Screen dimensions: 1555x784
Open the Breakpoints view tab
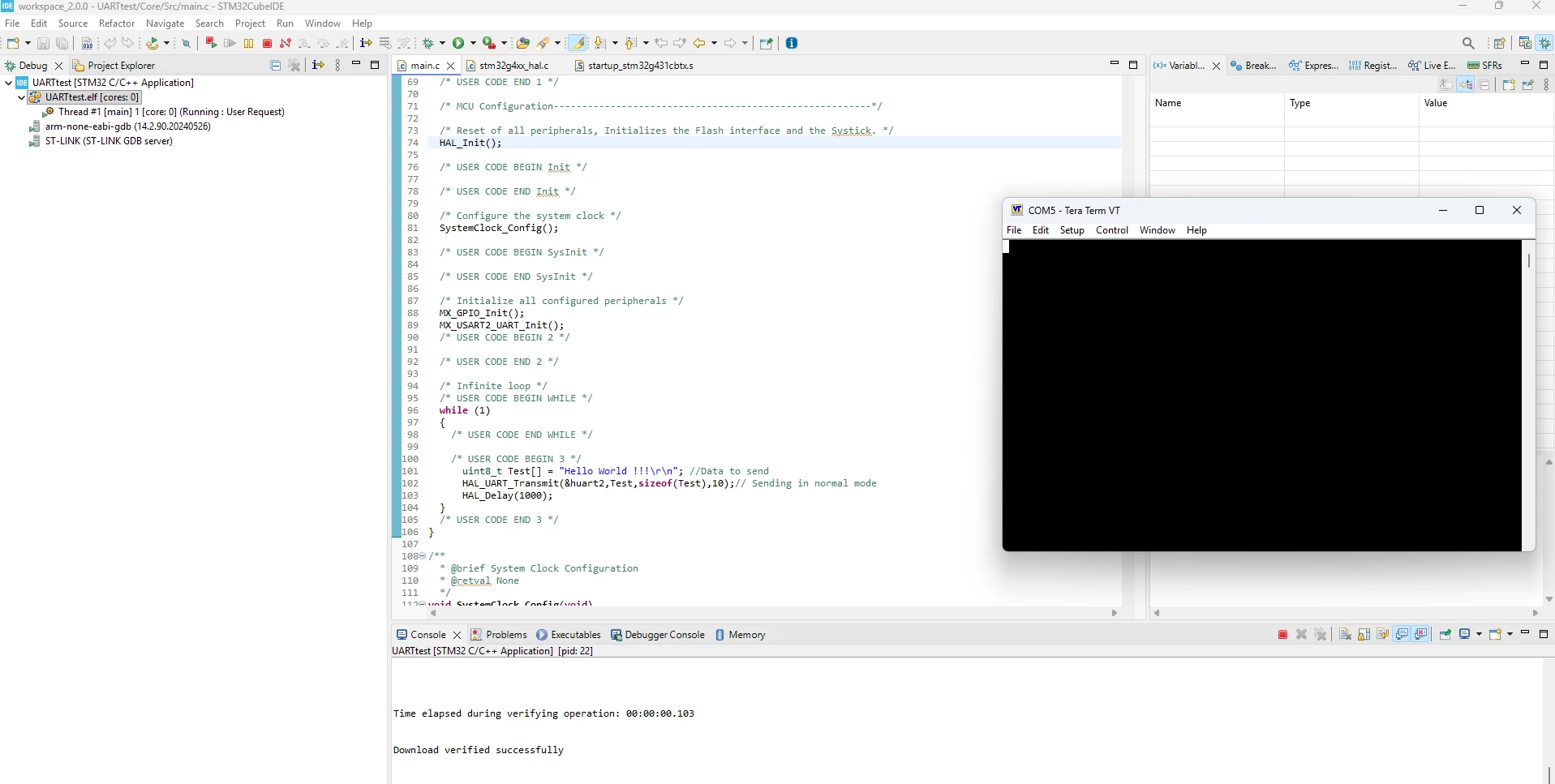point(1254,66)
